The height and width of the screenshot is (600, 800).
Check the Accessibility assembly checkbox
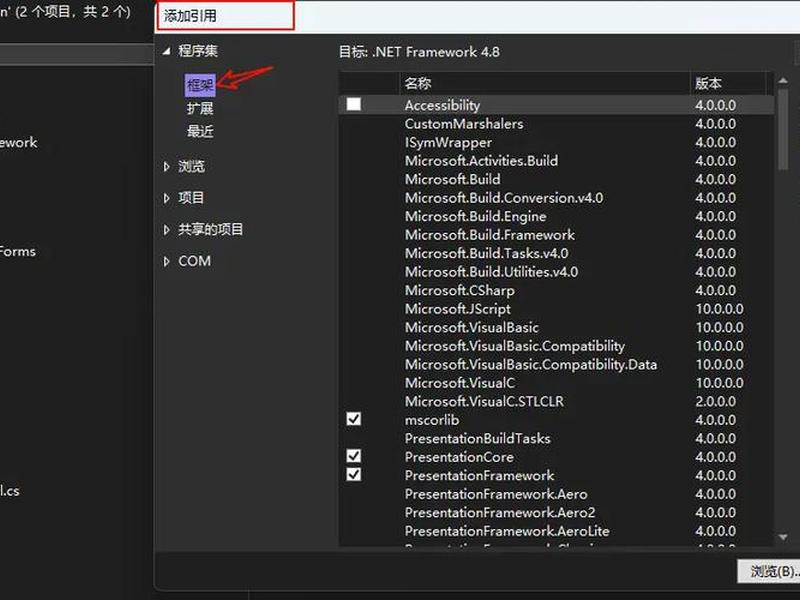click(354, 105)
